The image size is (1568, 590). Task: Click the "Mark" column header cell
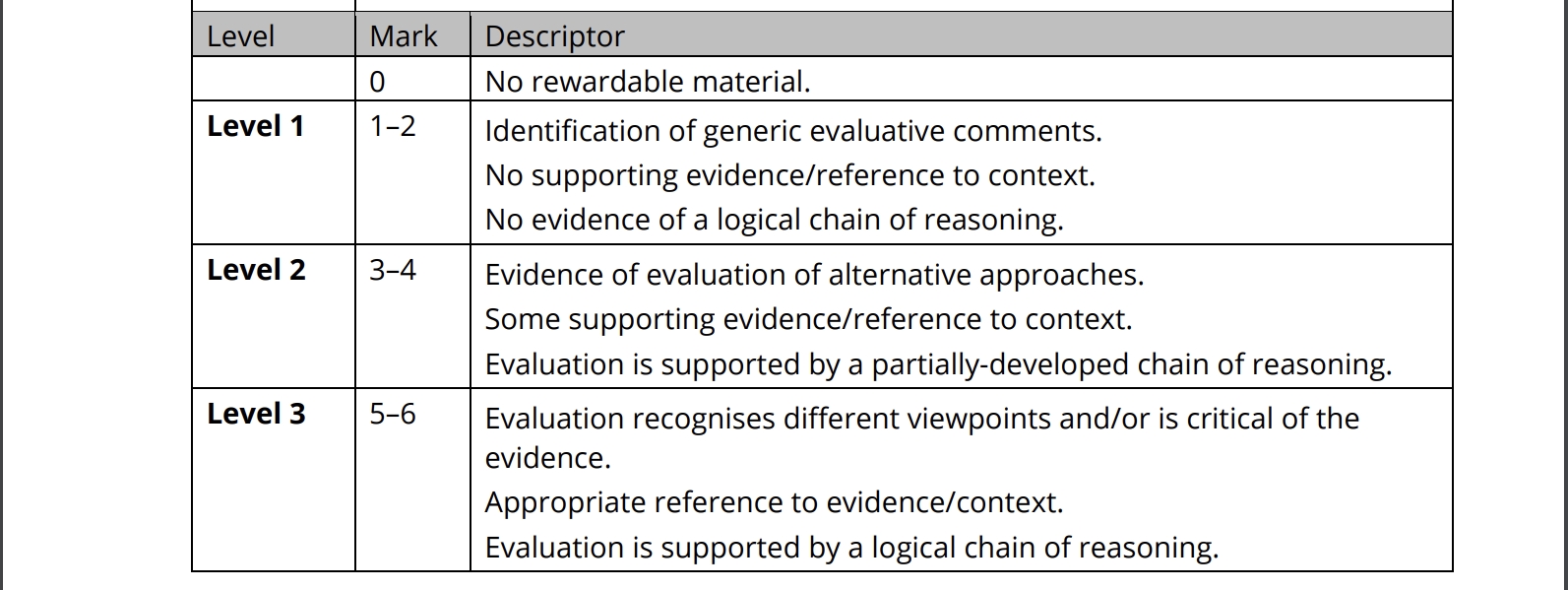pyautogui.click(x=403, y=36)
